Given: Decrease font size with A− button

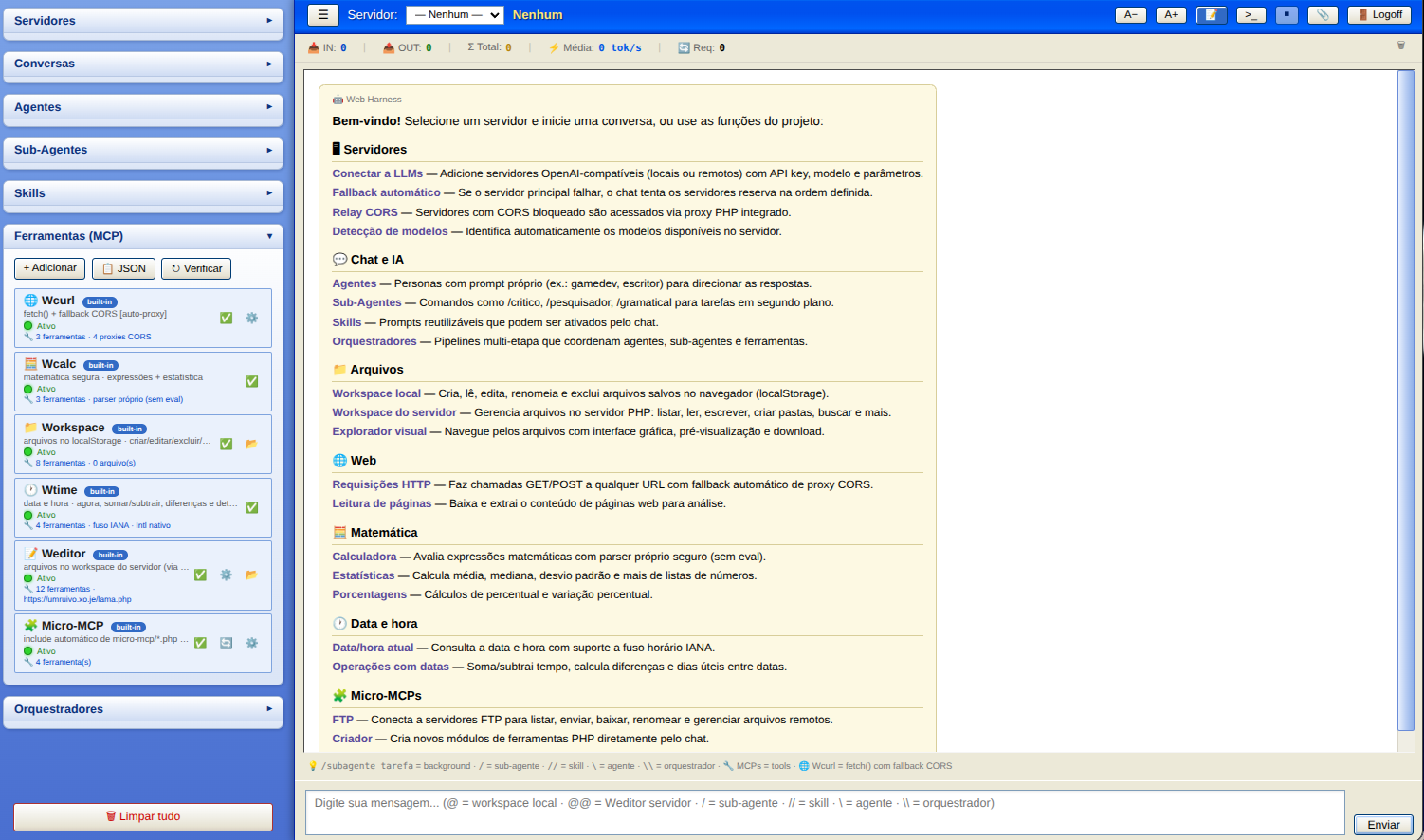Looking at the screenshot, I should point(1130,15).
